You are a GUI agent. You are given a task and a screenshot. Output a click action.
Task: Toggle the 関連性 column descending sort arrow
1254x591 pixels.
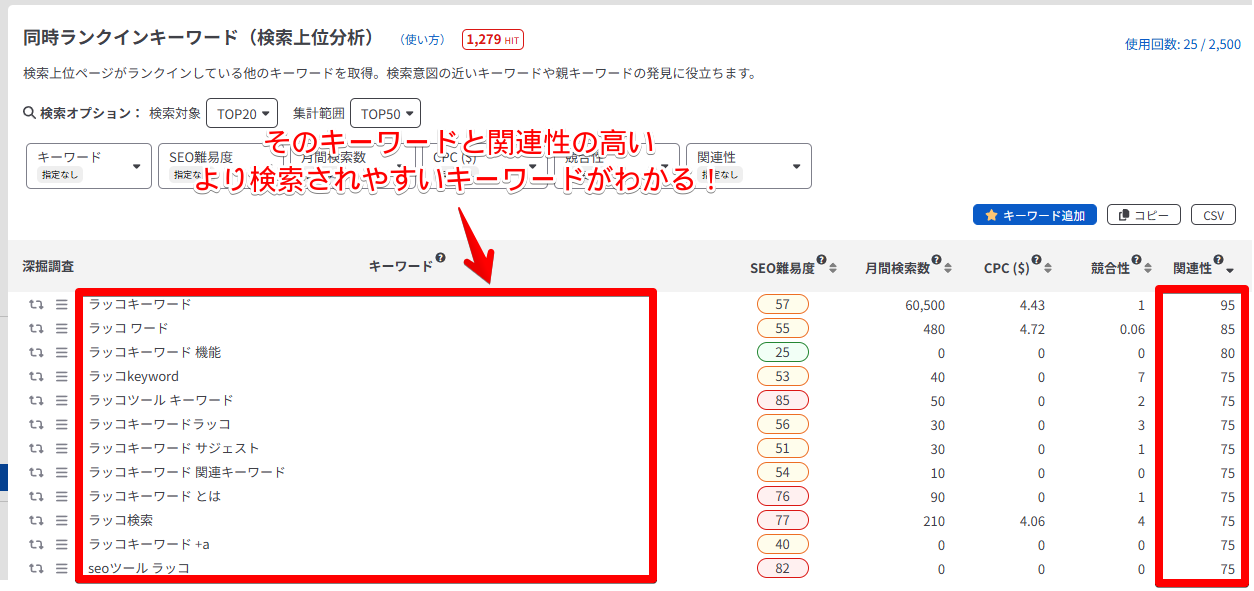[1229, 269]
